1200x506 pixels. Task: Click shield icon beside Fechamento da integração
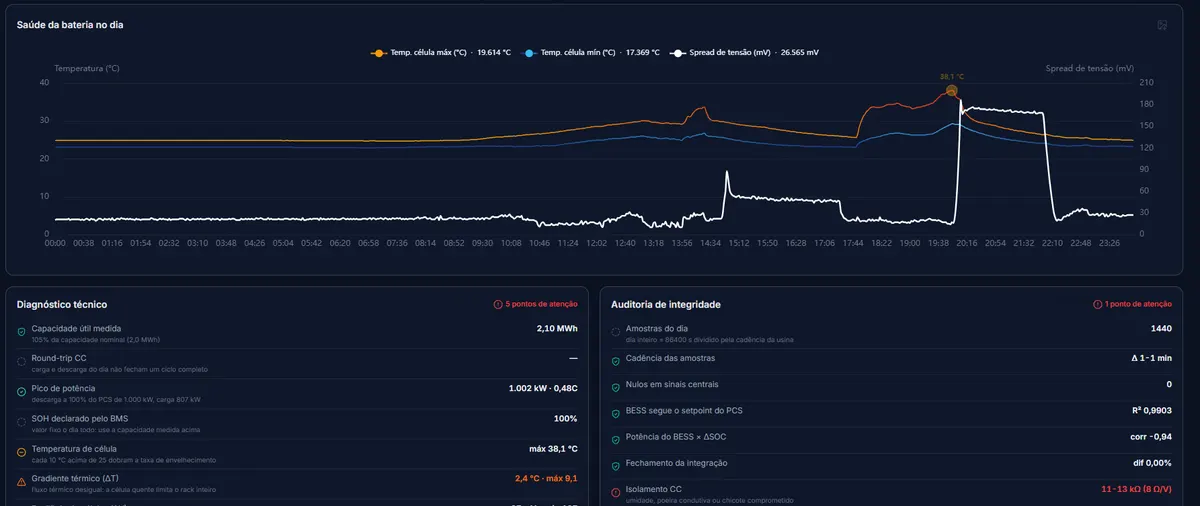(x=616, y=466)
